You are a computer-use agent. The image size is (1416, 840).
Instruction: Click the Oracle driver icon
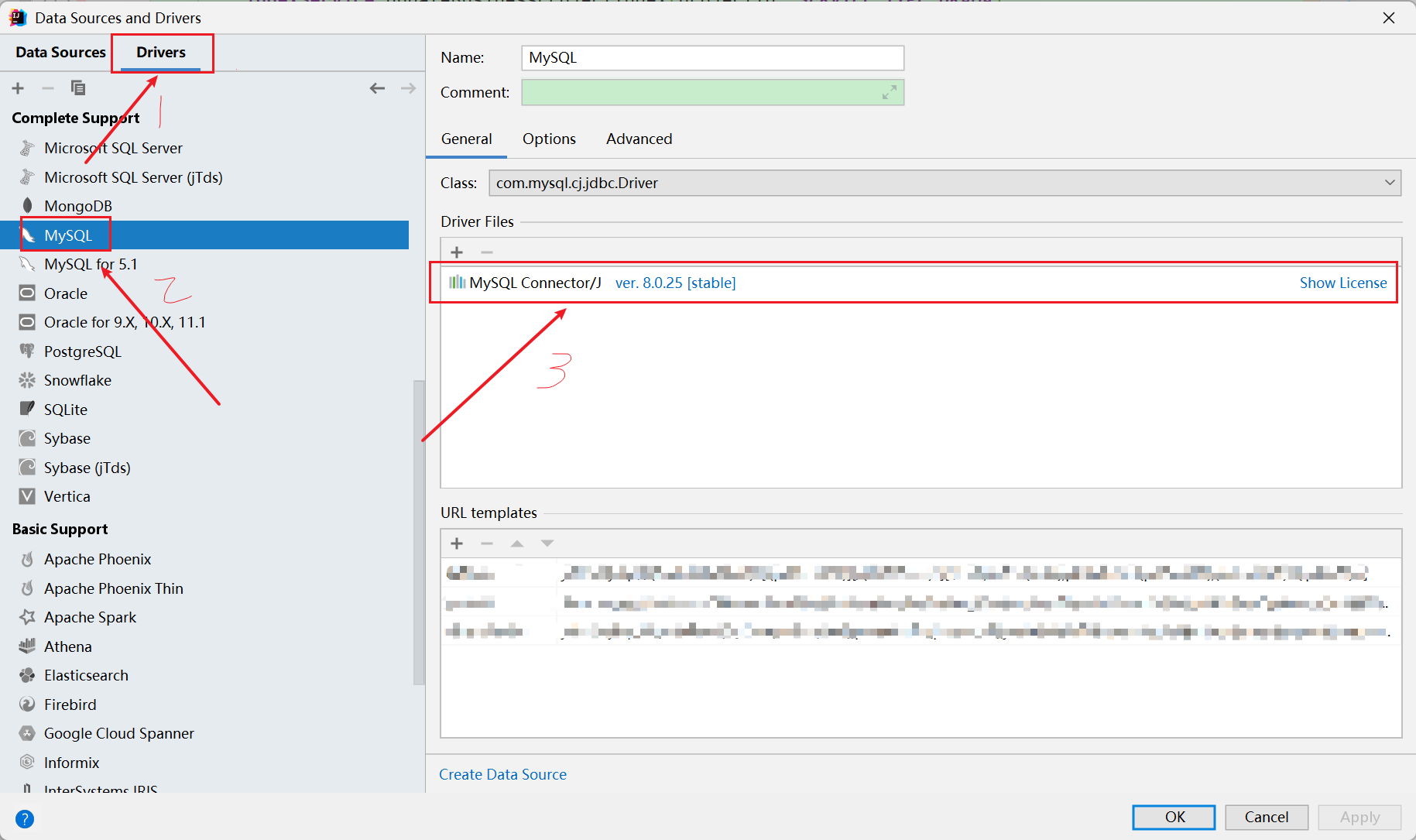27,293
